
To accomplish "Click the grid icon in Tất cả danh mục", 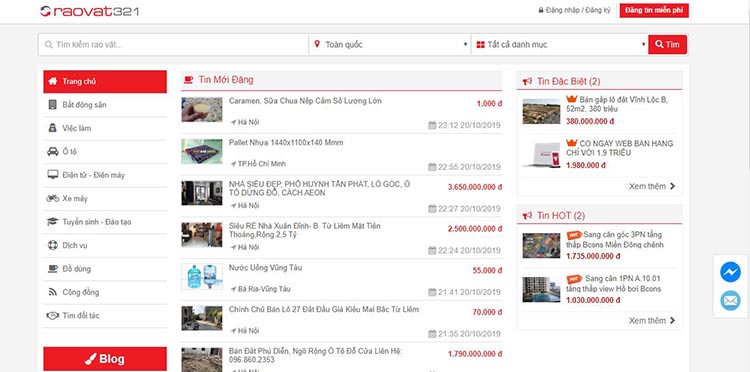I will coord(481,44).
